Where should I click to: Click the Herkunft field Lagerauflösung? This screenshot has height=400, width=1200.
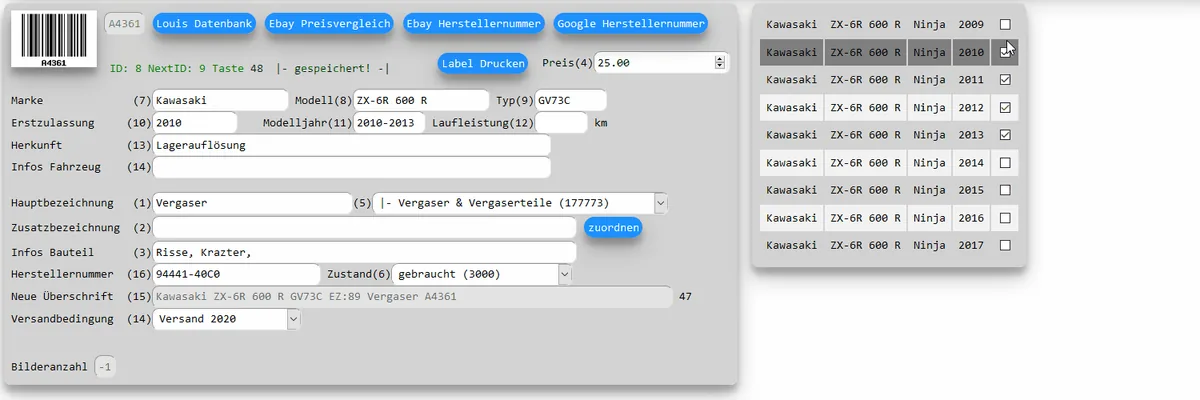[x=351, y=145]
